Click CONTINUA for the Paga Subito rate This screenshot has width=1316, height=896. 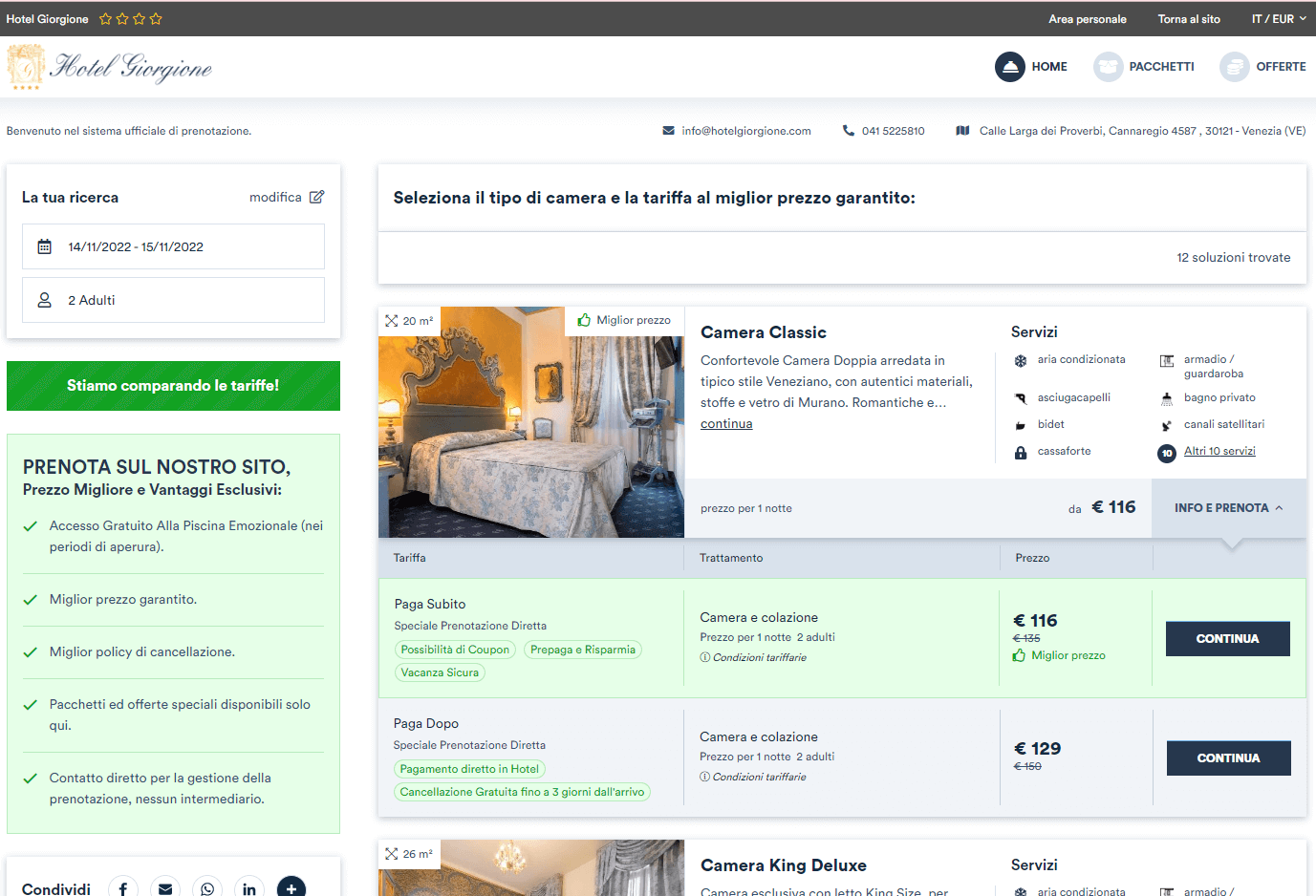coord(1228,639)
